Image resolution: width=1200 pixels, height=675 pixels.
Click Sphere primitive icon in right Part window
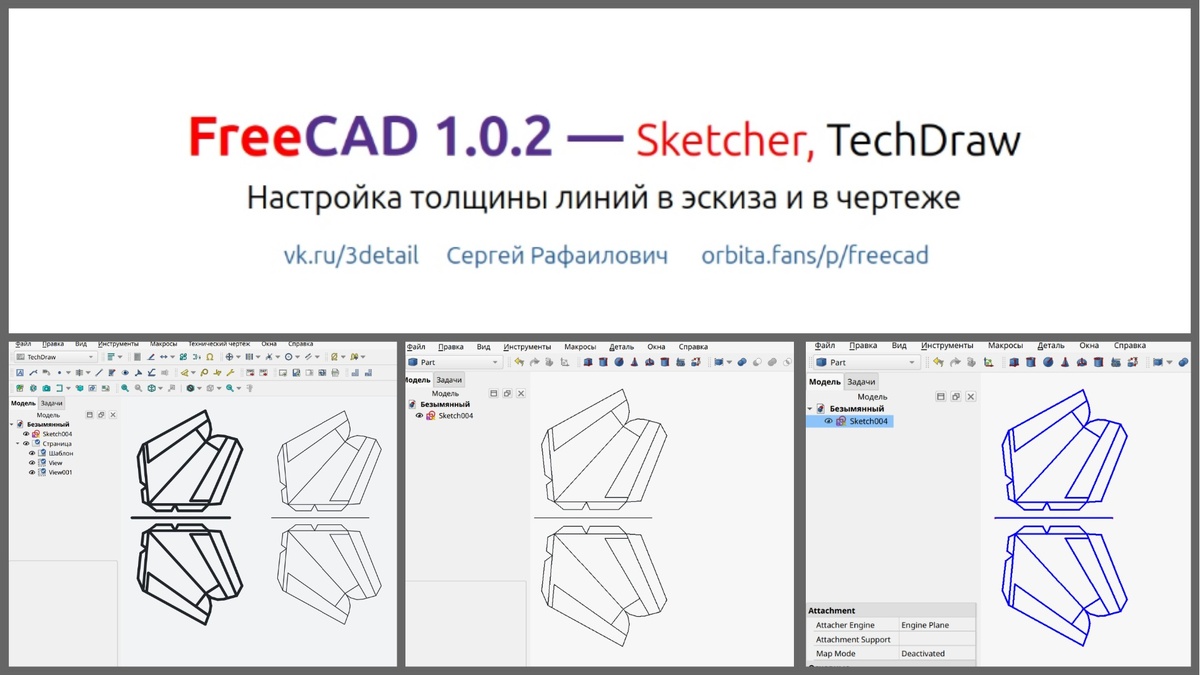(1048, 362)
